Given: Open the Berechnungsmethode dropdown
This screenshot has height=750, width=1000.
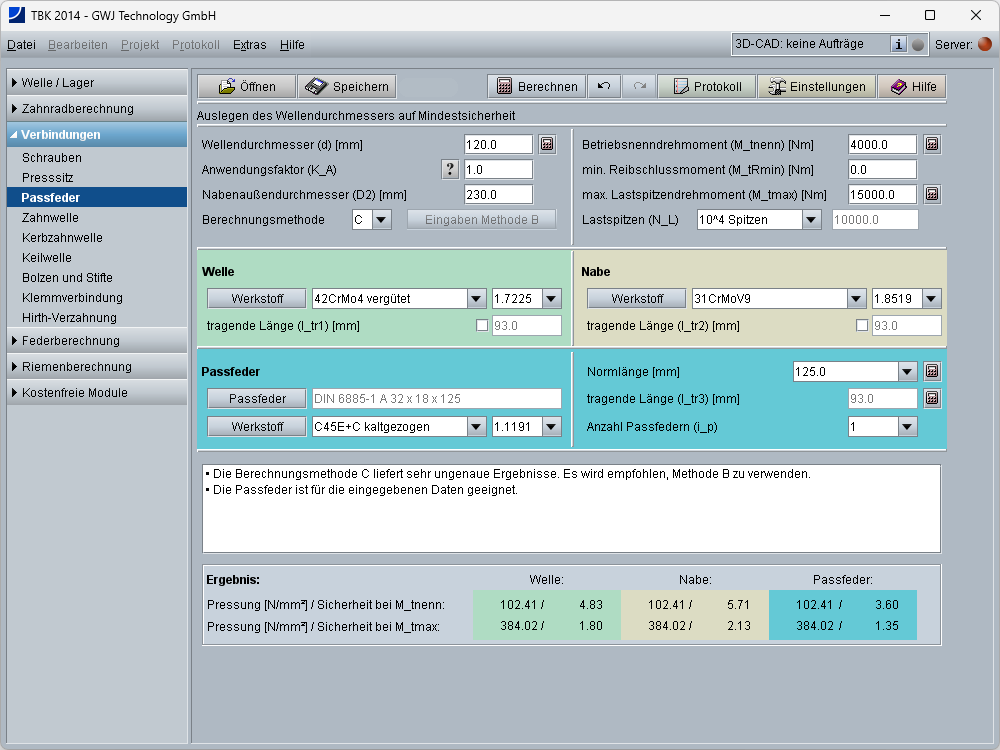Looking at the screenshot, I should pyautogui.click(x=381, y=220).
